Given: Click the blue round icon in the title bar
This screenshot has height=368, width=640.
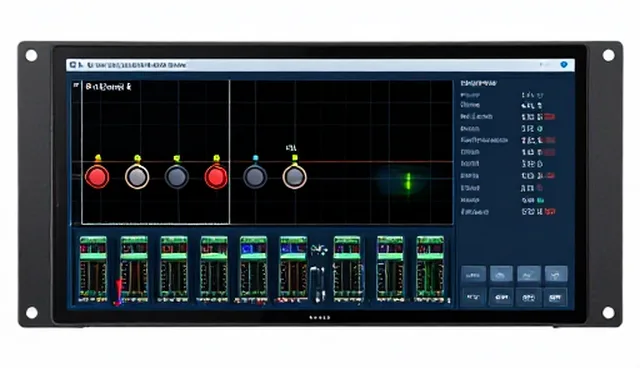Looking at the screenshot, I should tap(564, 64).
